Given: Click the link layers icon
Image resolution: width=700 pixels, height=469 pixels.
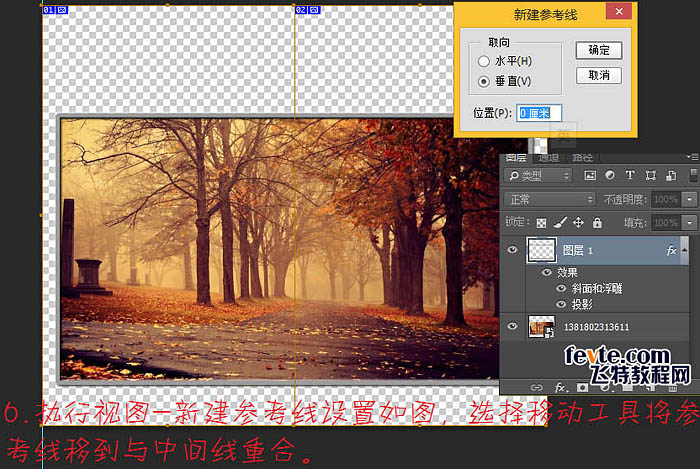Looking at the screenshot, I should click(x=536, y=387).
